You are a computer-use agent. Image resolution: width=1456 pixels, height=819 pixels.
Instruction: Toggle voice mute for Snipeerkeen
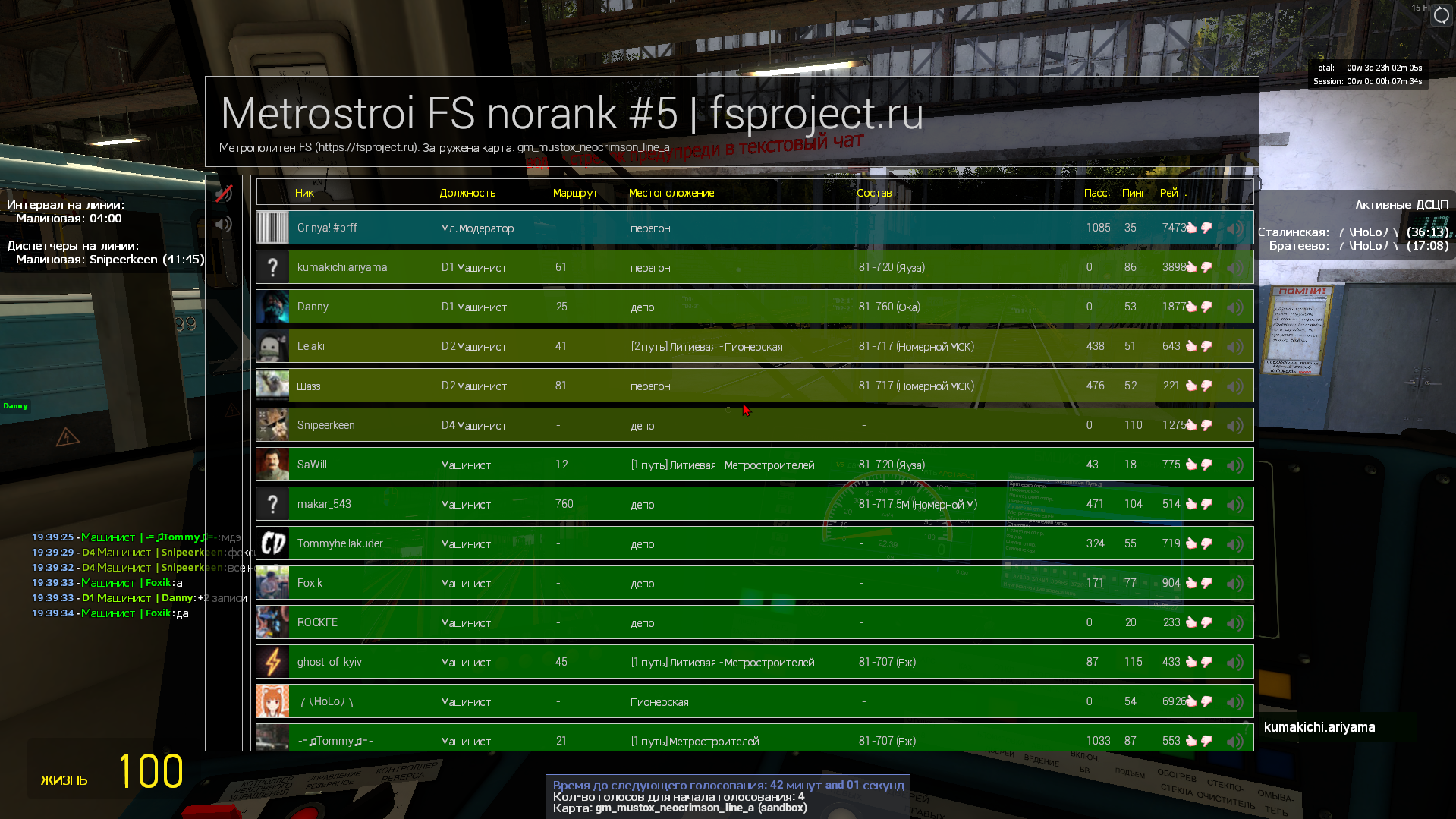click(x=1234, y=426)
